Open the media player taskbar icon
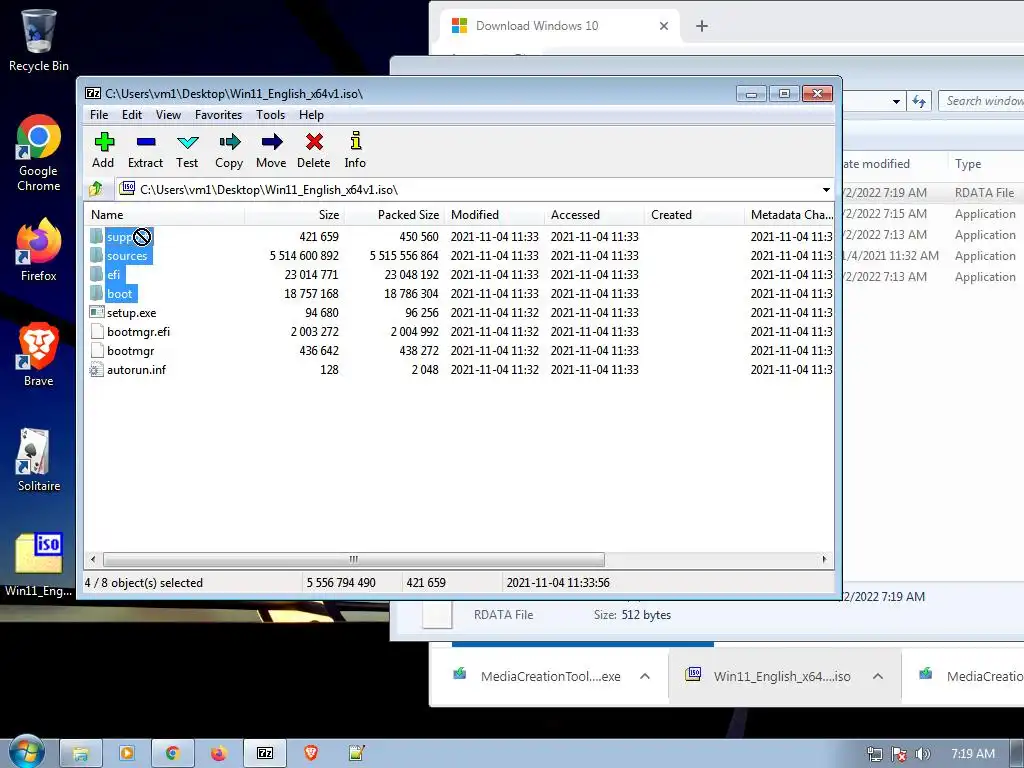Screen dimensions: 1024x768 [x=127, y=754]
